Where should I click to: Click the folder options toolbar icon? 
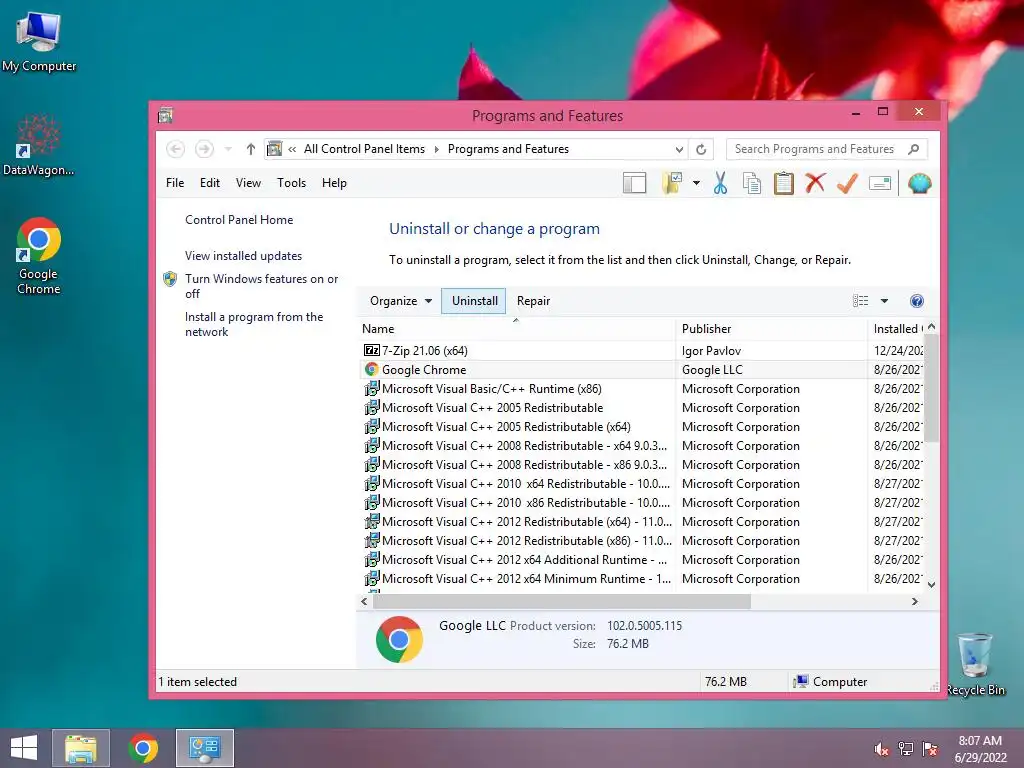click(x=672, y=184)
